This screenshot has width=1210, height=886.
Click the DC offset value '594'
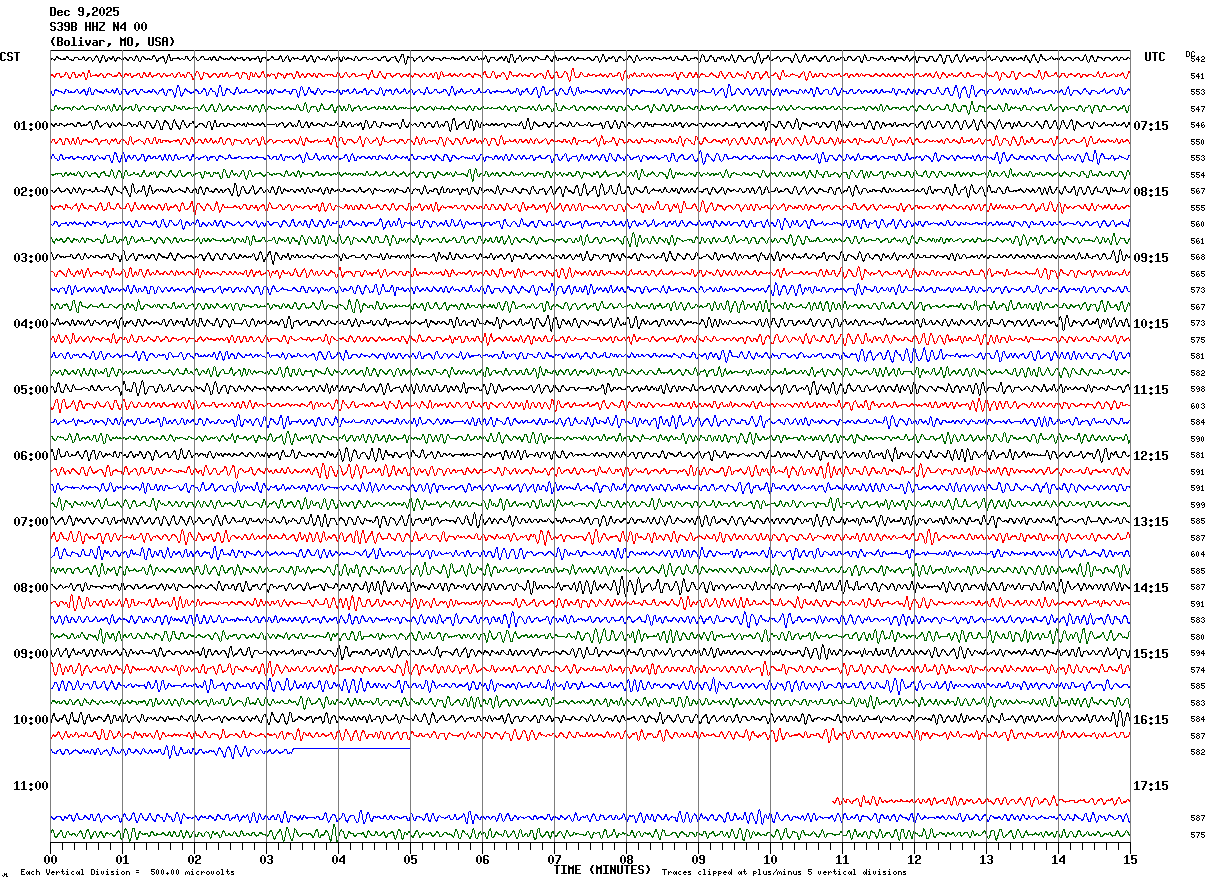pyautogui.click(x=1197, y=654)
